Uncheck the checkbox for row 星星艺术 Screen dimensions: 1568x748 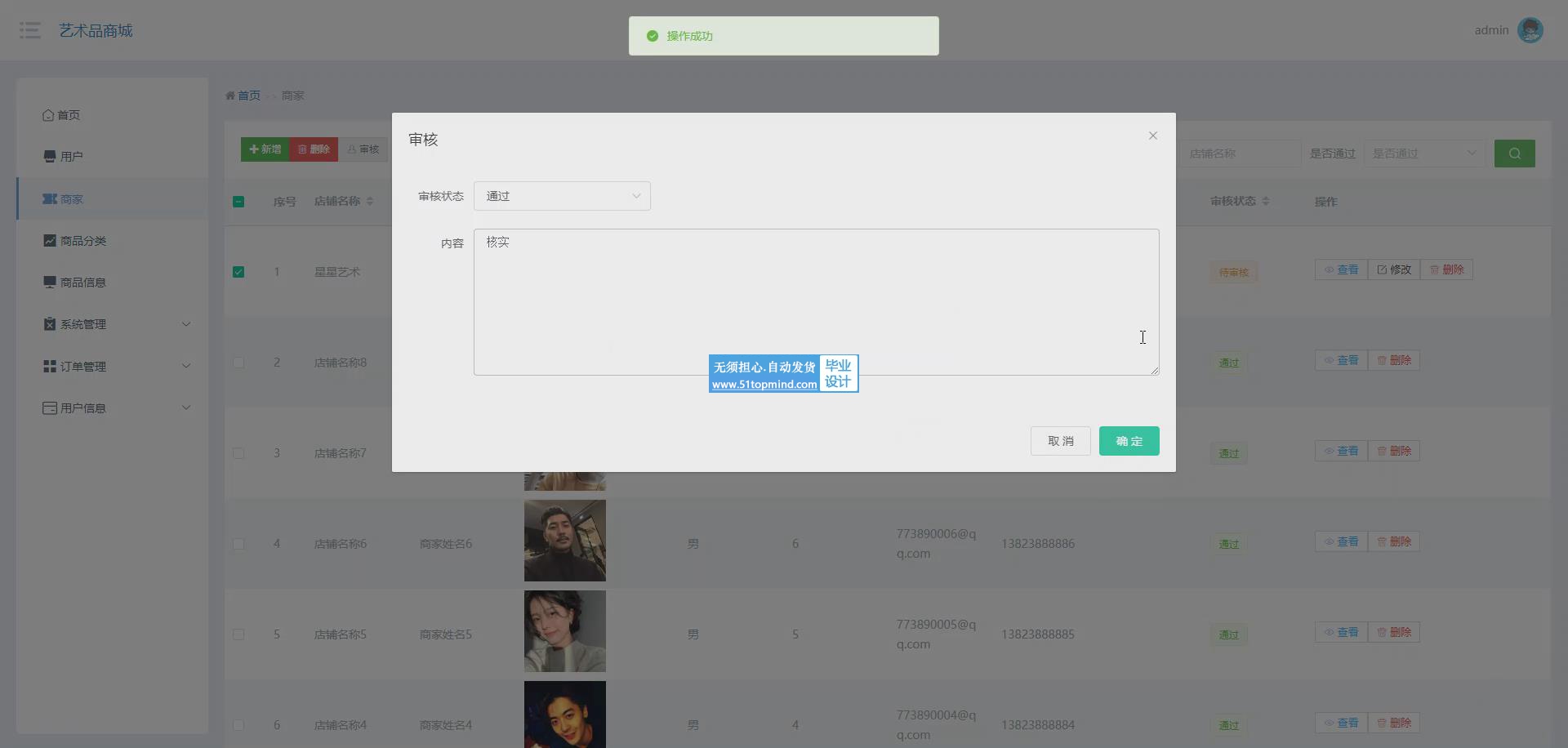238,272
